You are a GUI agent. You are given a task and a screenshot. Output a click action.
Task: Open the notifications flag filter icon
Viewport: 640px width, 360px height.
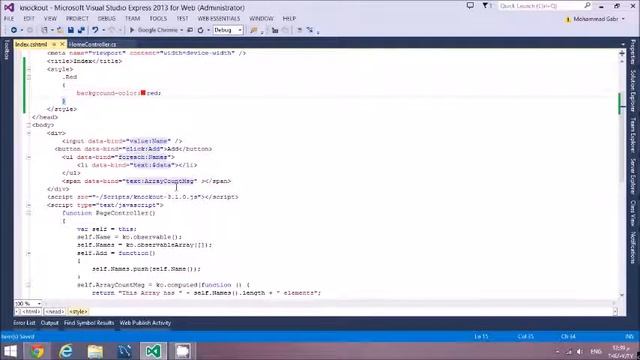point(485,6)
